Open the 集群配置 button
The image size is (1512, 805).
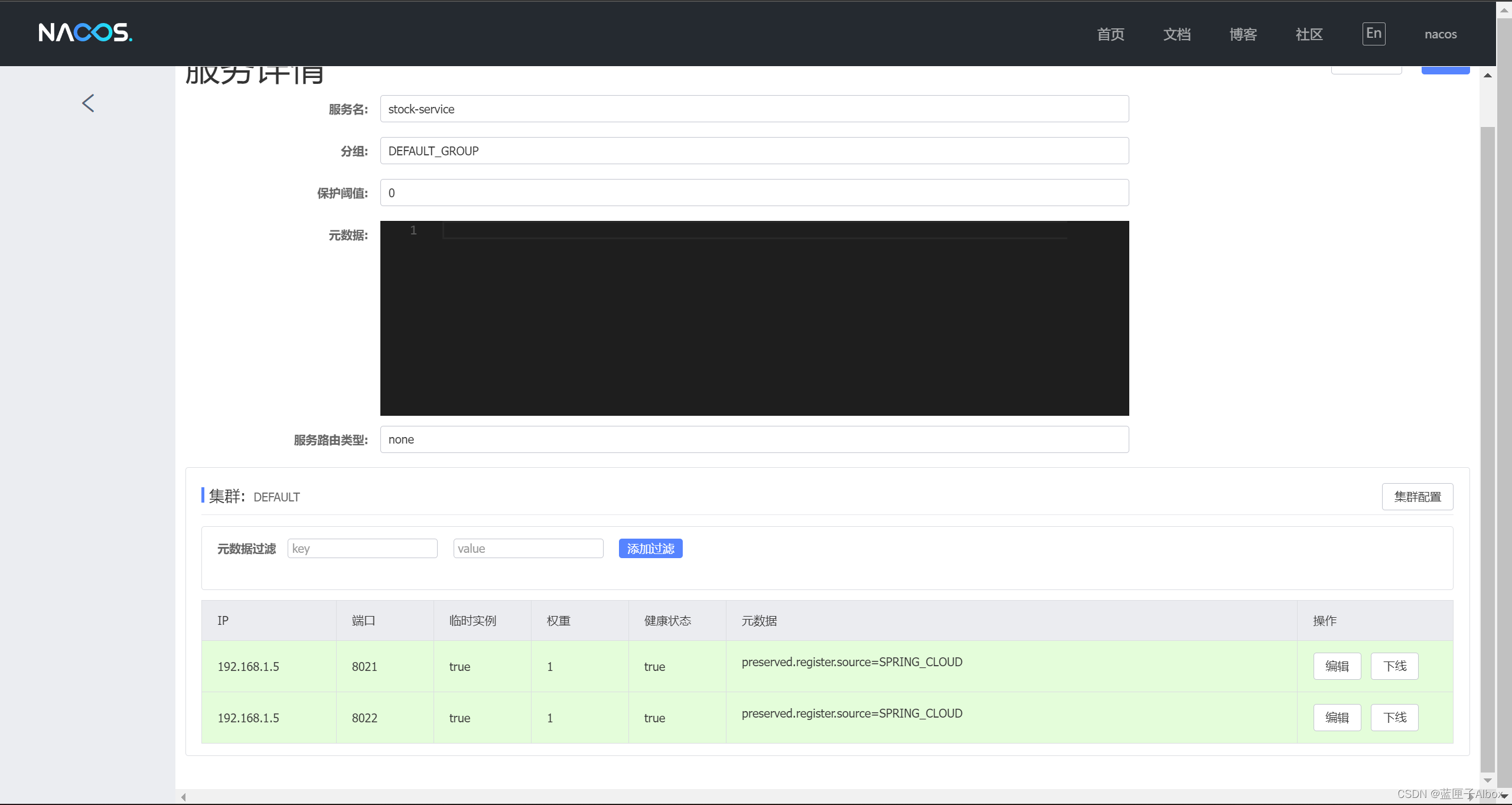(x=1417, y=497)
